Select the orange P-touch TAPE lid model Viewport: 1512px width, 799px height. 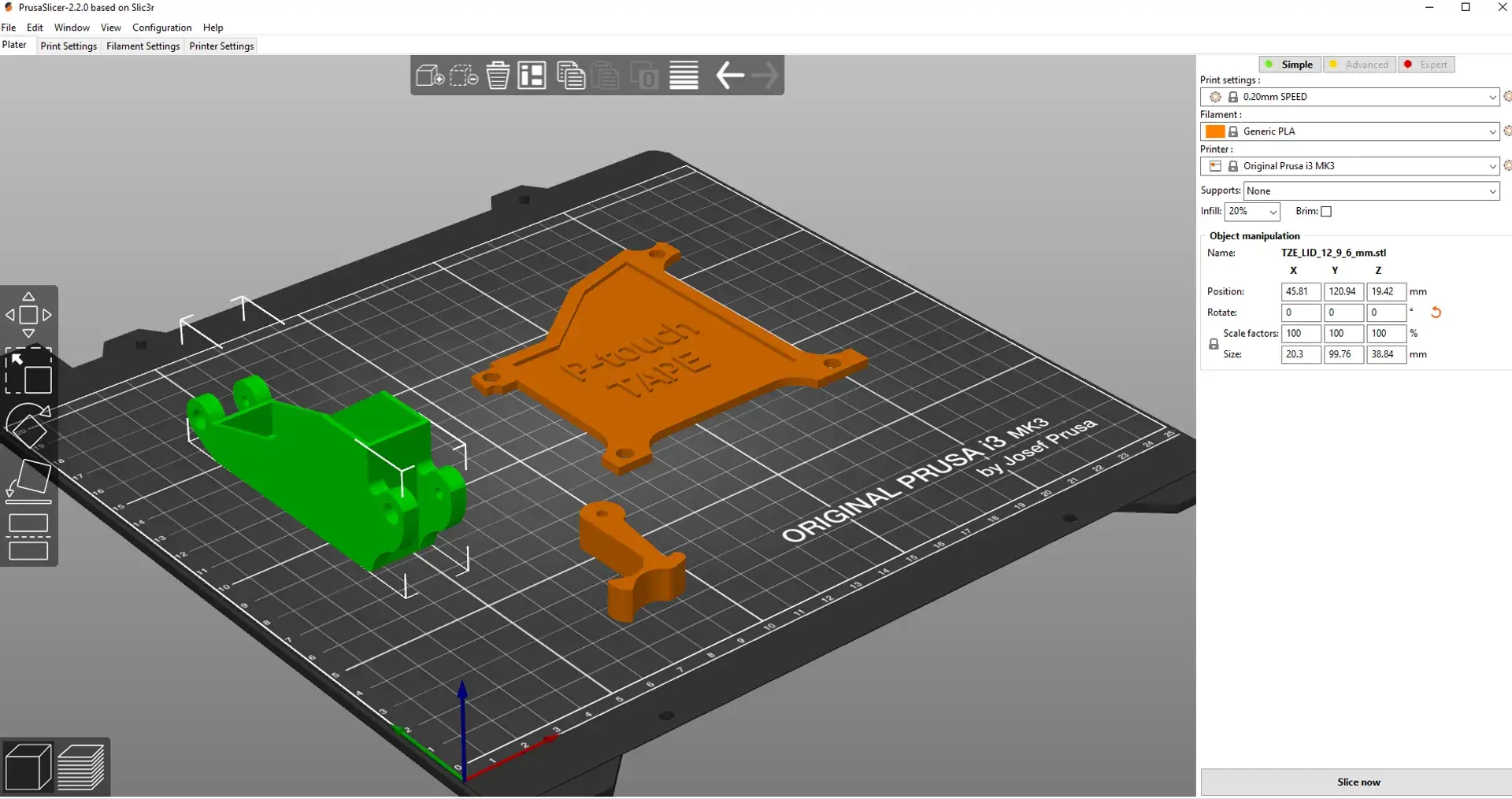click(x=669, y=358)
